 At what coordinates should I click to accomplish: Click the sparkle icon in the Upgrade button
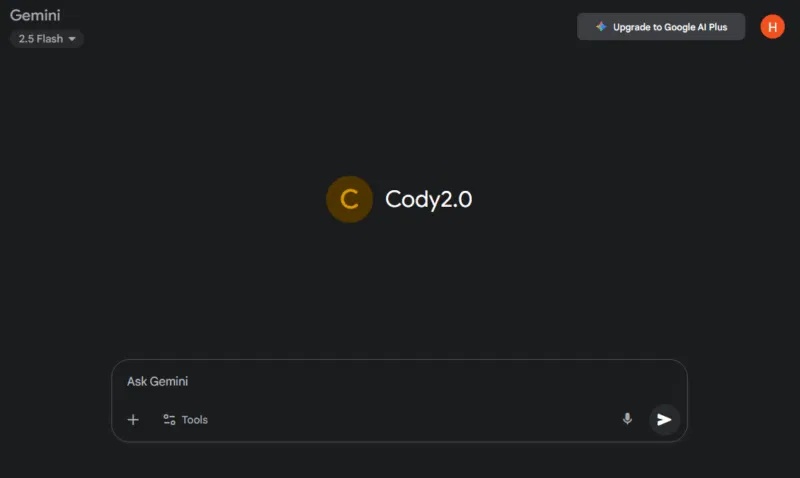click(x=601, y=27)
